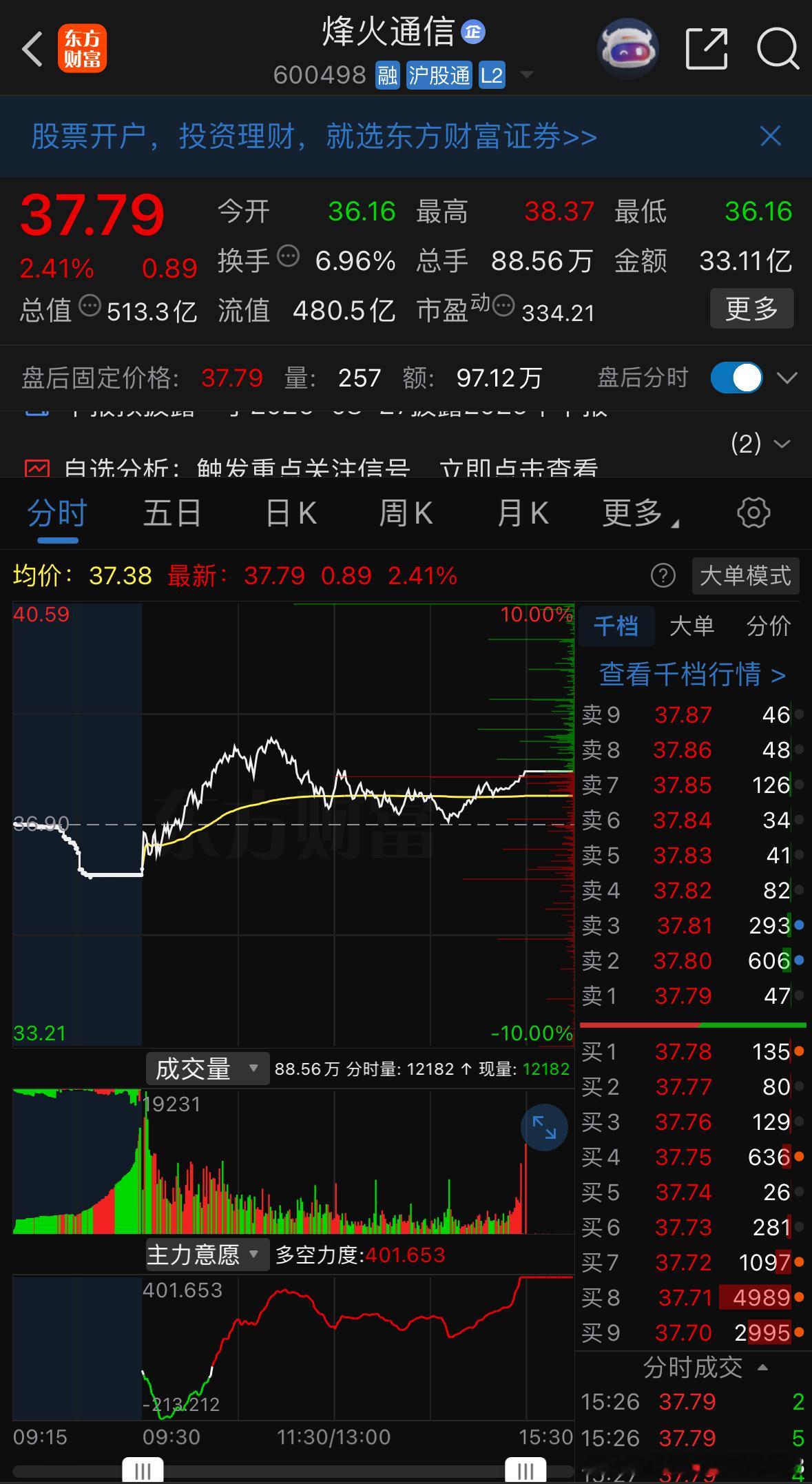Tap the 买4 row at 37.75
Screen dimensions: 812x1484
[x=693, y=1157]
